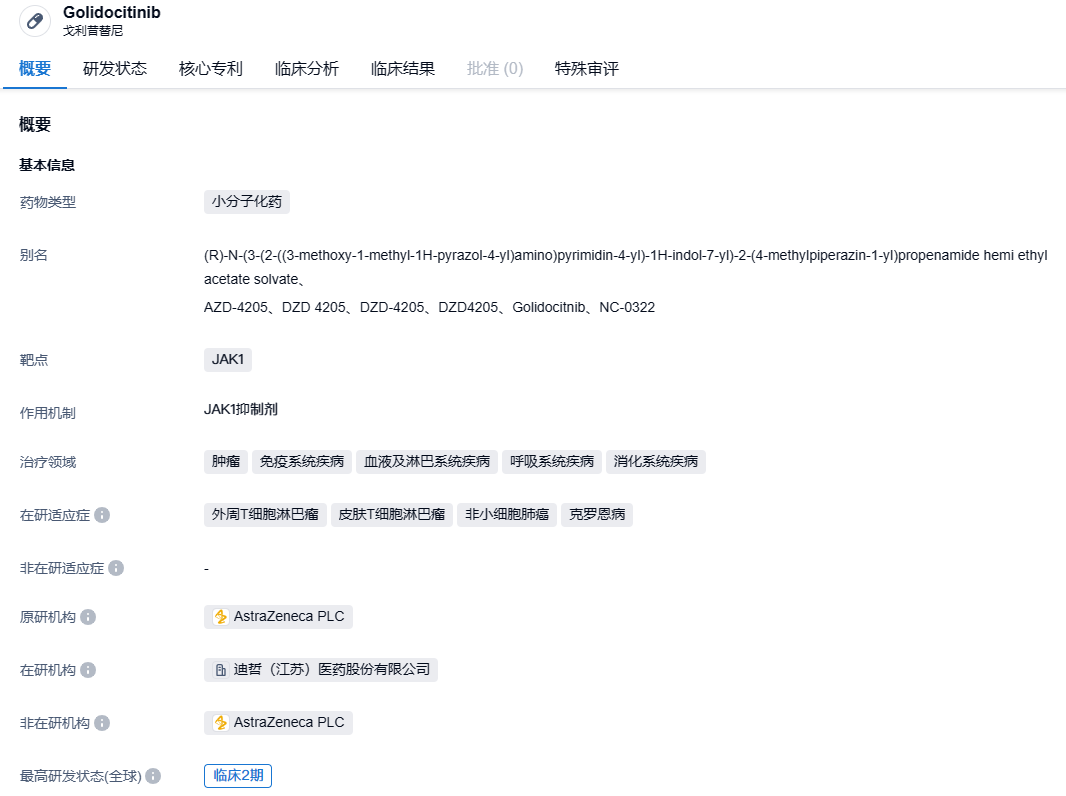The width and height of the screenshot is (1066, 796).
Task: Click the 迪哲 company building icon
Action: click(x=221, y=670)
